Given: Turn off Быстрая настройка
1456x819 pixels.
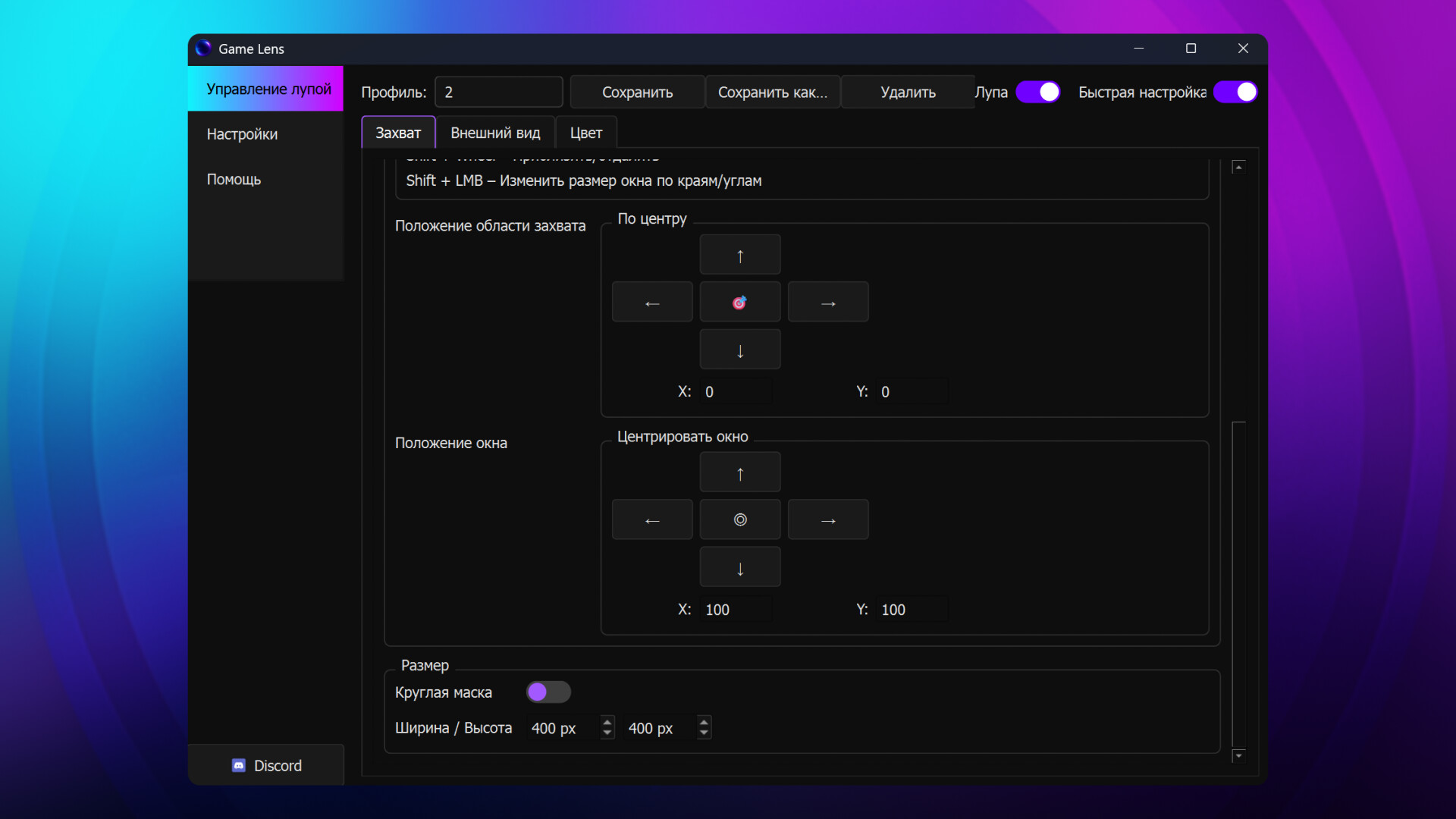Looking at the screenshot, I should click(x=1236, y=91).
